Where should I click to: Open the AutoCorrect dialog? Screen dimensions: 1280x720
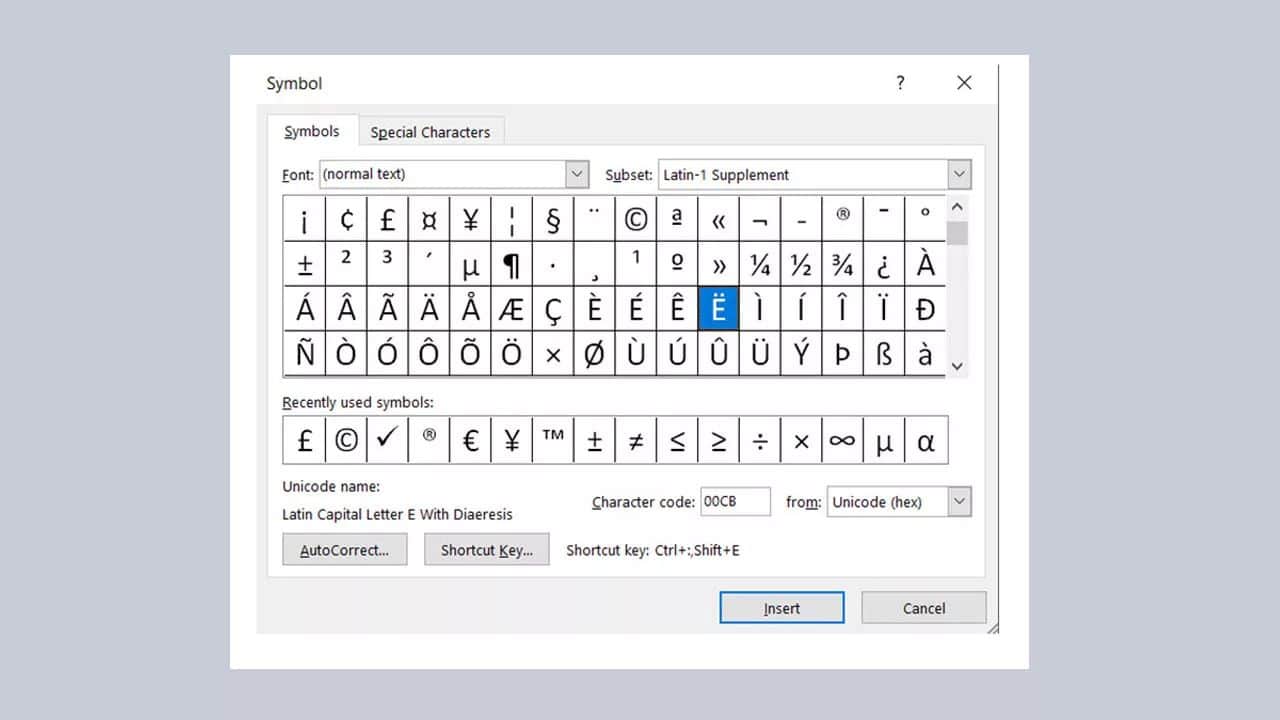[x=344, y=549]
